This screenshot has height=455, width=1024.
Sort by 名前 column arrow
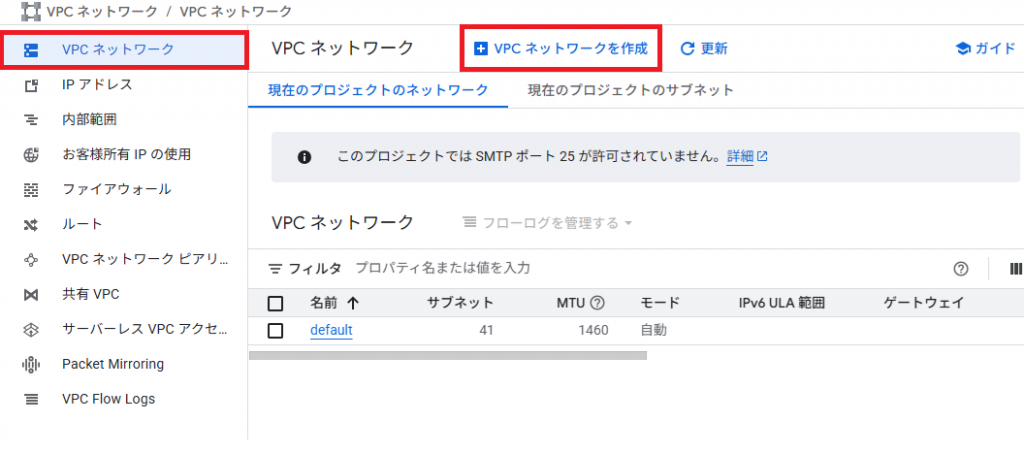[353, 303]
